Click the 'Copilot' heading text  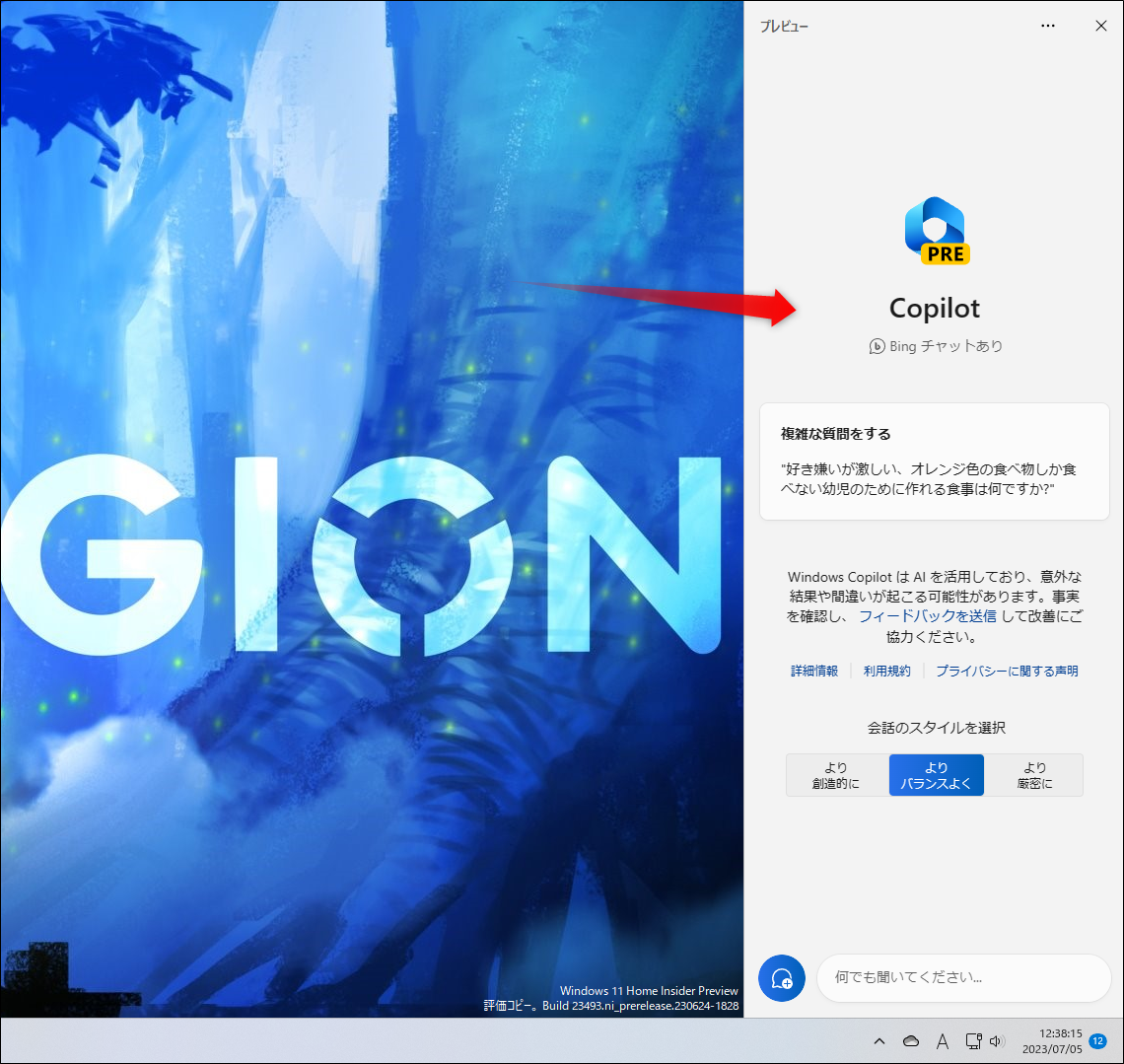coord(934,309)
